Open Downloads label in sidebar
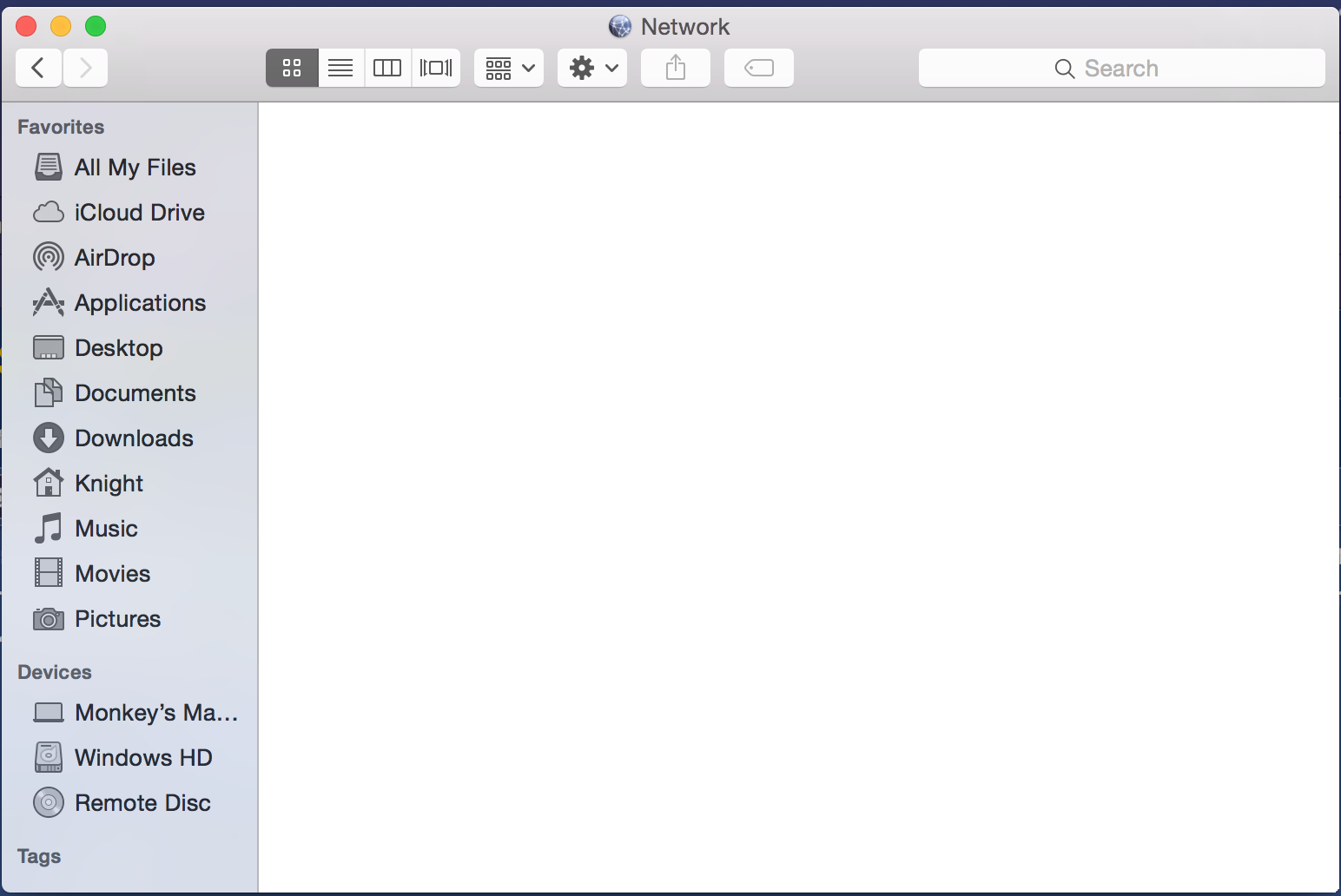The height and width of the screenshot is (896, 1341). (135, 438)
